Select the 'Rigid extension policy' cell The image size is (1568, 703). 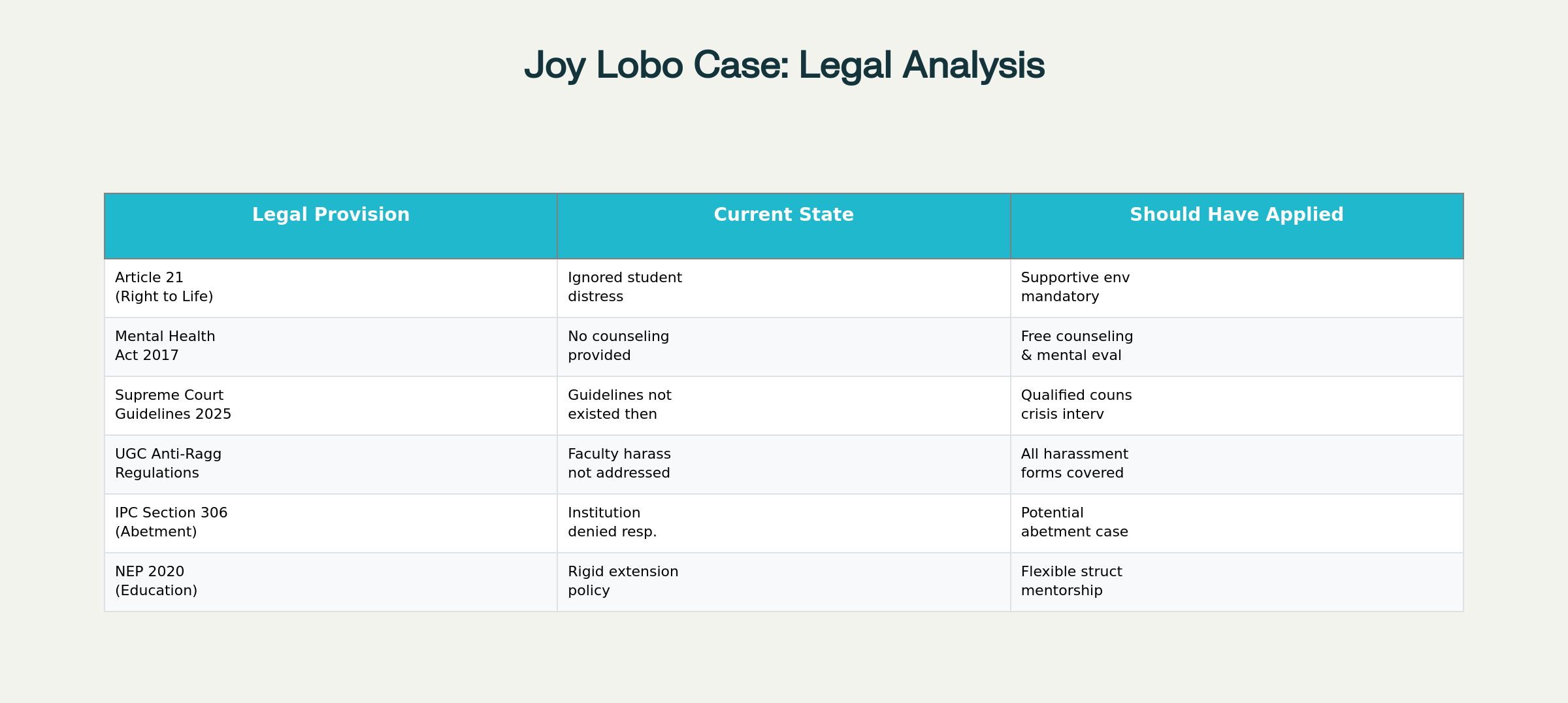[x=623, y=581]
